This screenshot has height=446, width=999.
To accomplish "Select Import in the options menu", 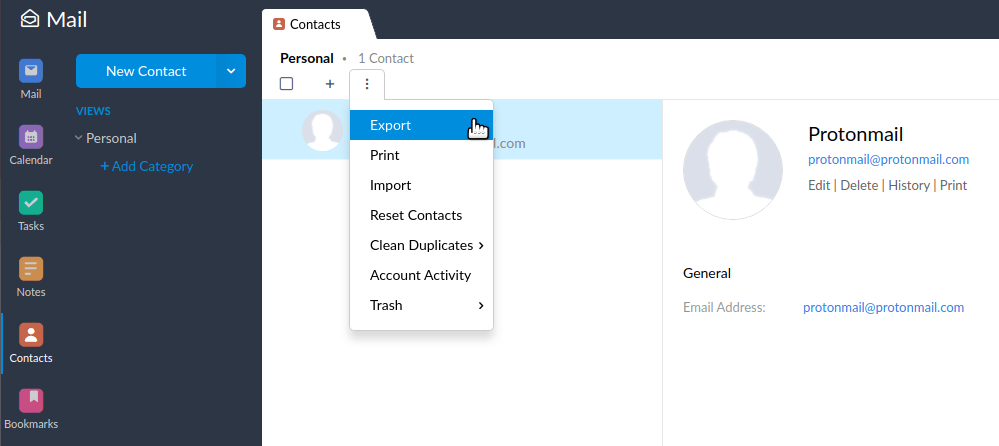I will [x=391, y=185].
